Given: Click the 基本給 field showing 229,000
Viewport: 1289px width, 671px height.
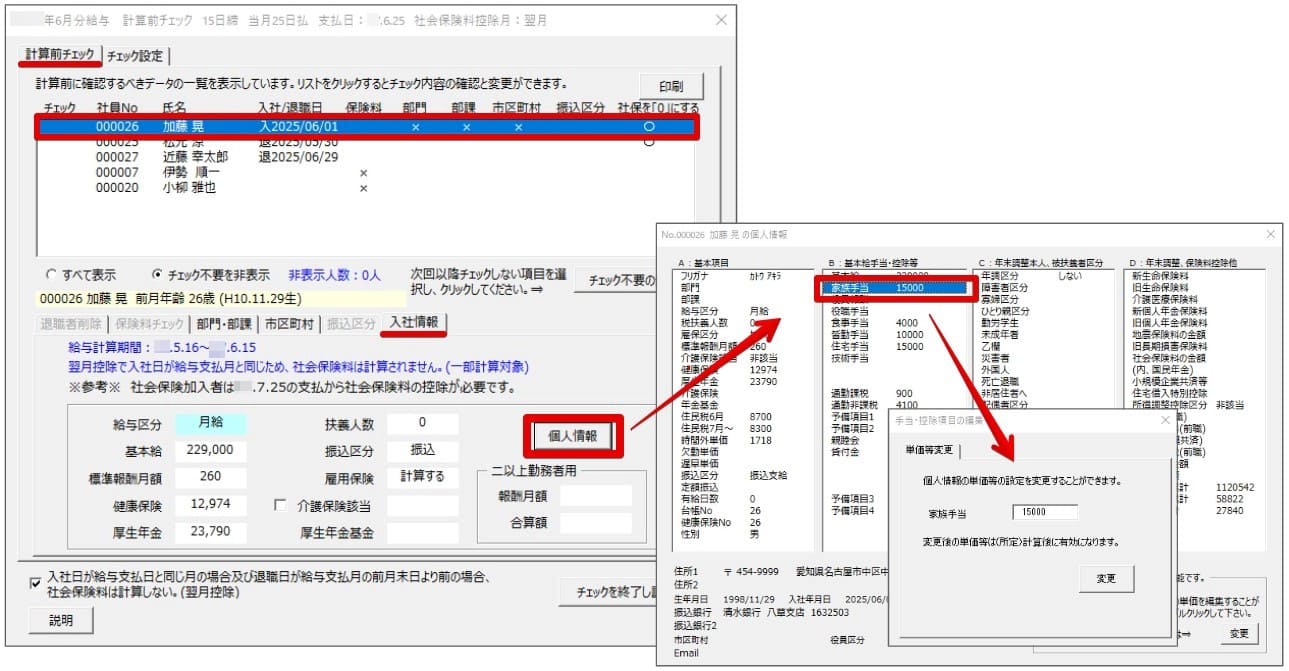Looking at the screenshot, I should [x=210, y=451].
